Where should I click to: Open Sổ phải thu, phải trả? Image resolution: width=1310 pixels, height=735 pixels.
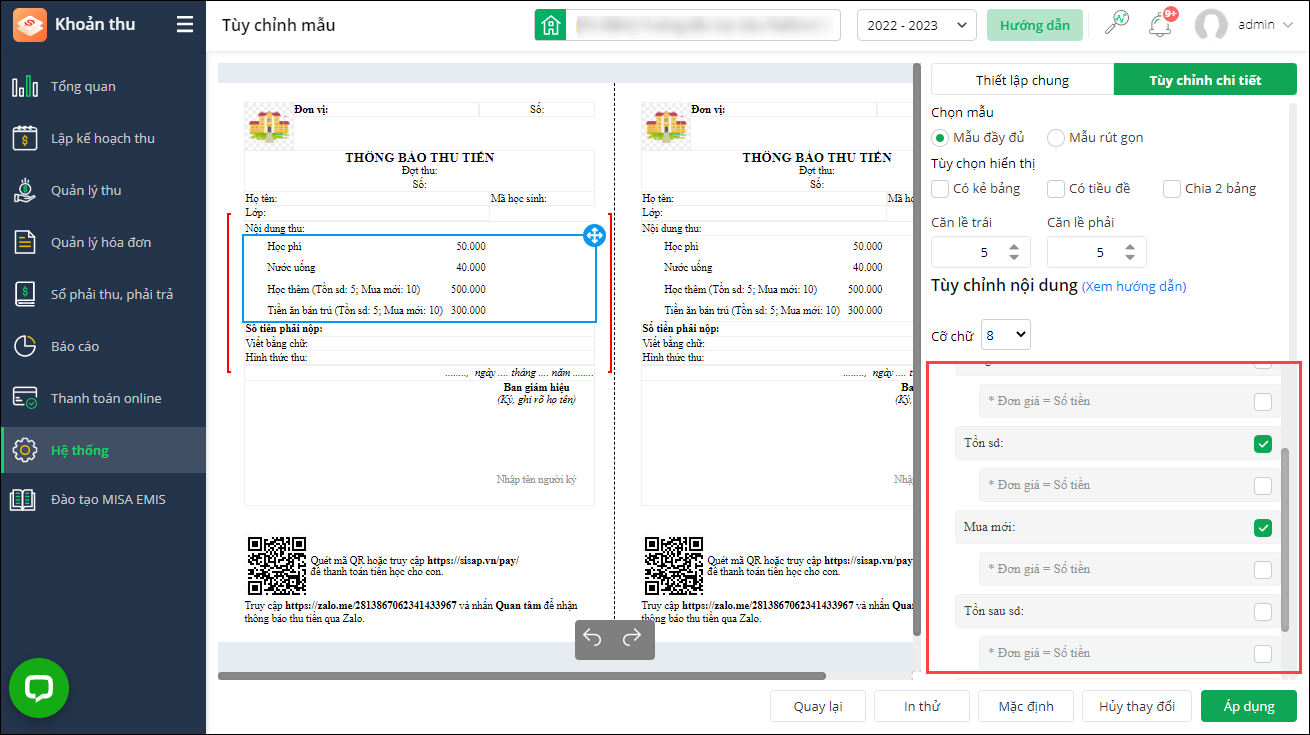click(x=103, y=294)
